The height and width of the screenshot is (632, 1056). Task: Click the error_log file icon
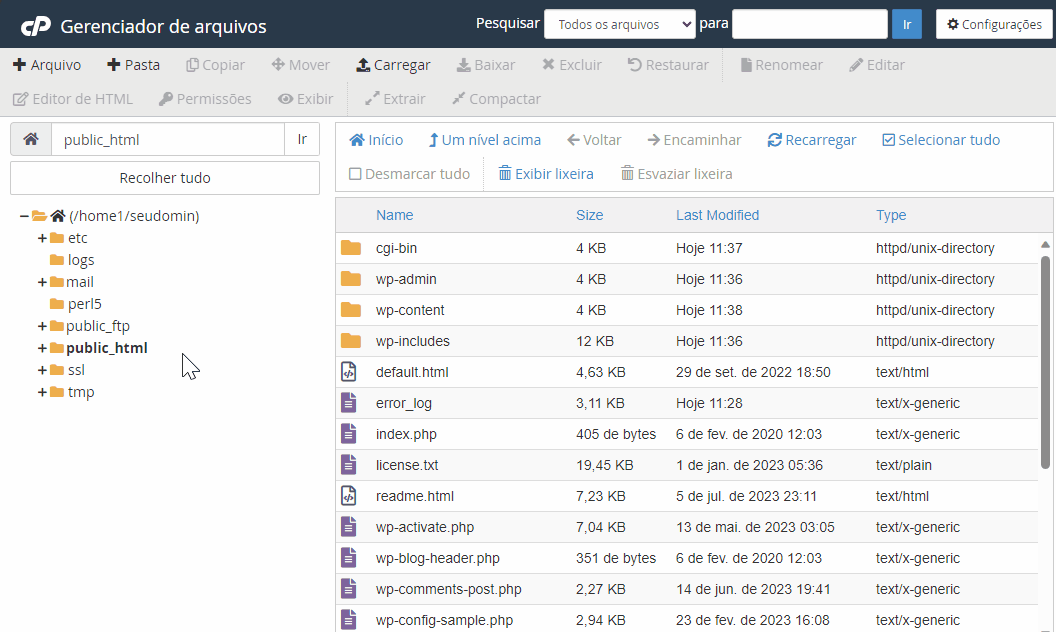click(348, 403)
